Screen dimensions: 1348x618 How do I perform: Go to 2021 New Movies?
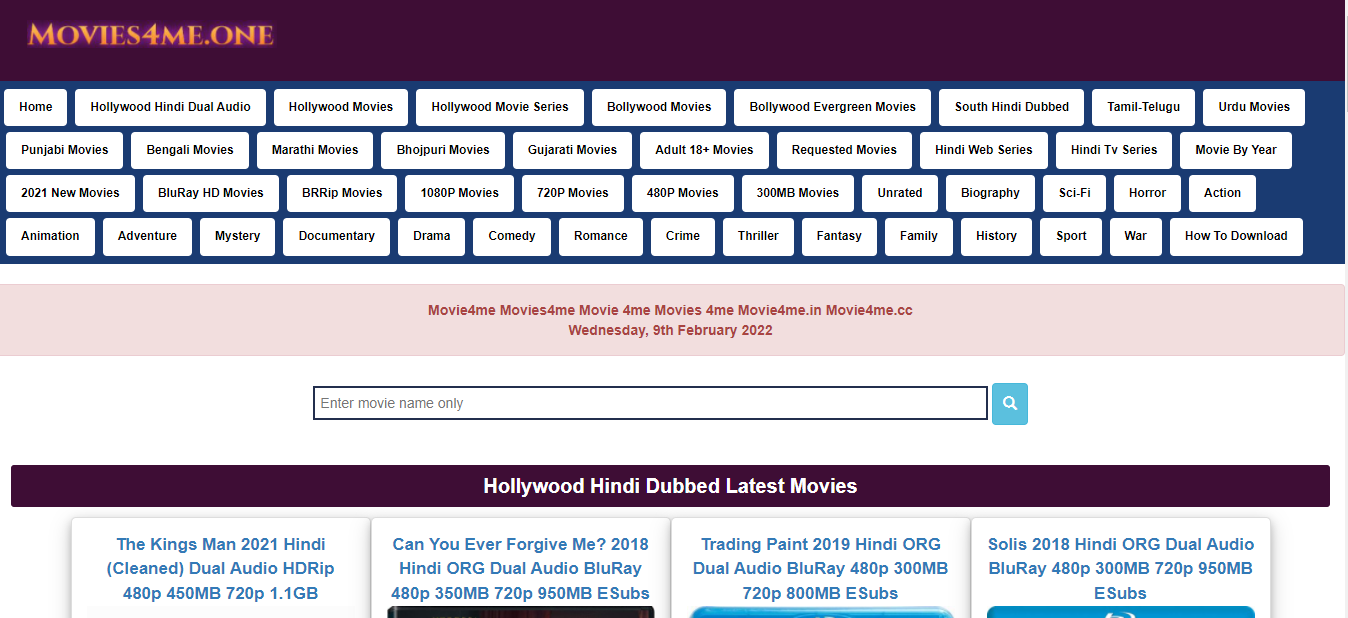(x=70, y=193)
